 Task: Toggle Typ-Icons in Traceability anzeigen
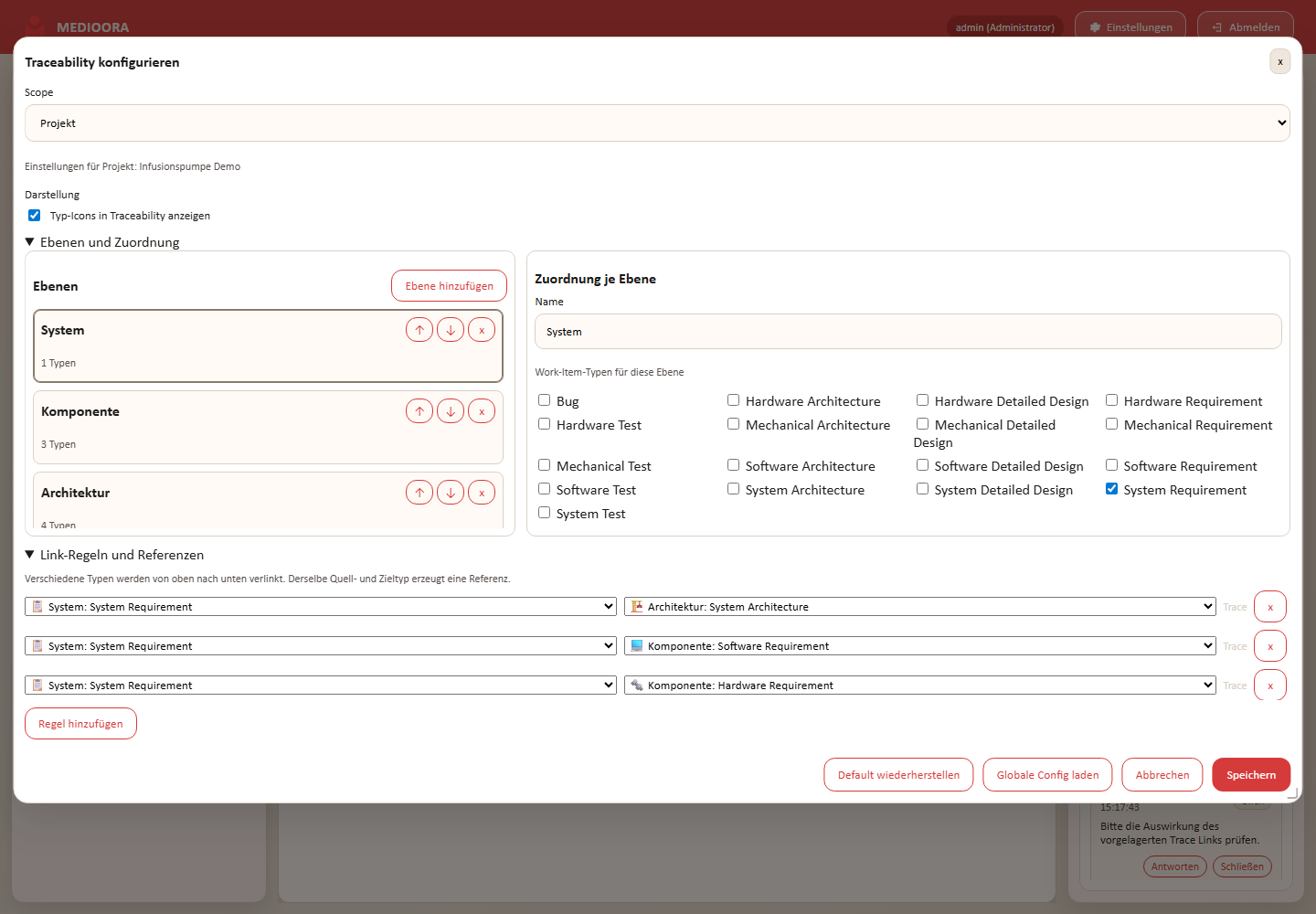coord(35,216)
